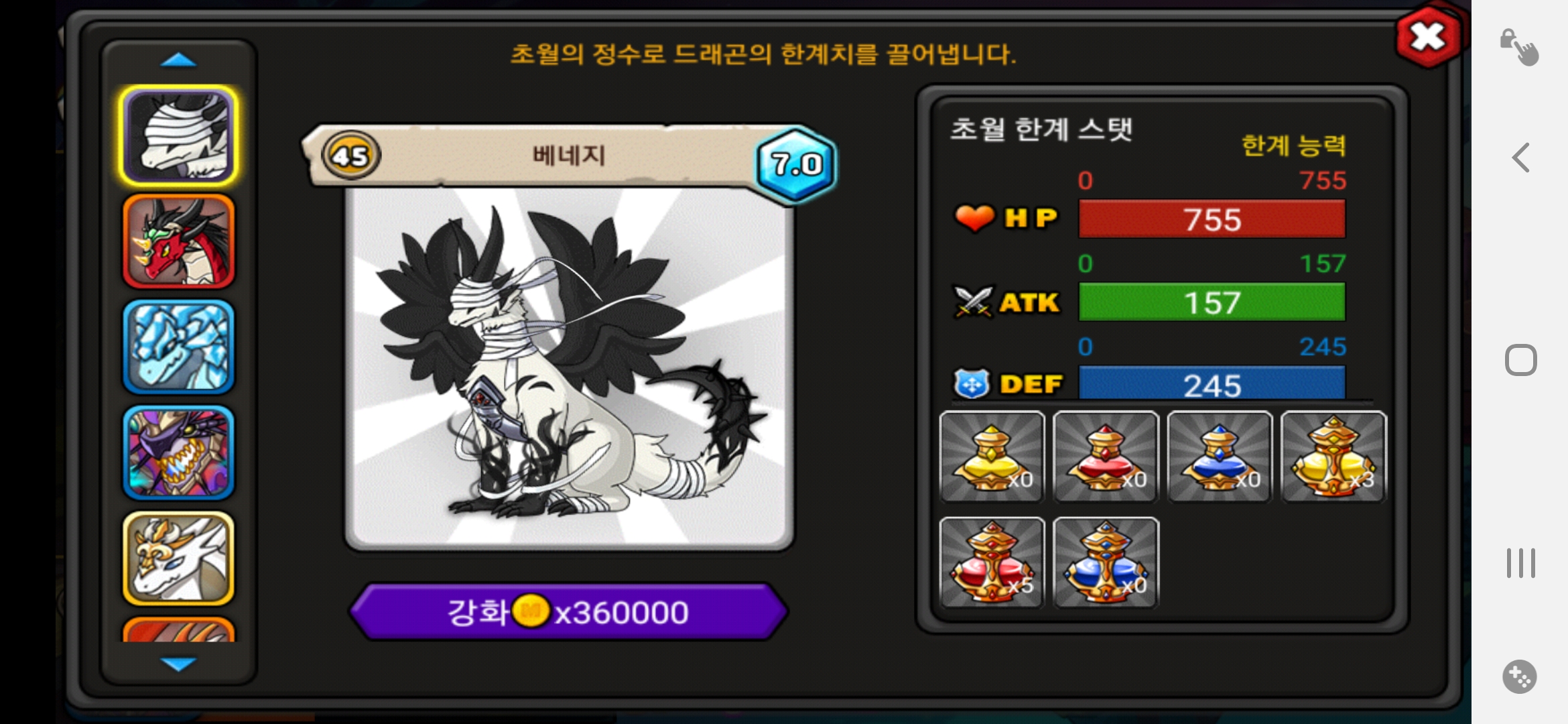Select the large blue essence potion

click(x=1106, y=562)
